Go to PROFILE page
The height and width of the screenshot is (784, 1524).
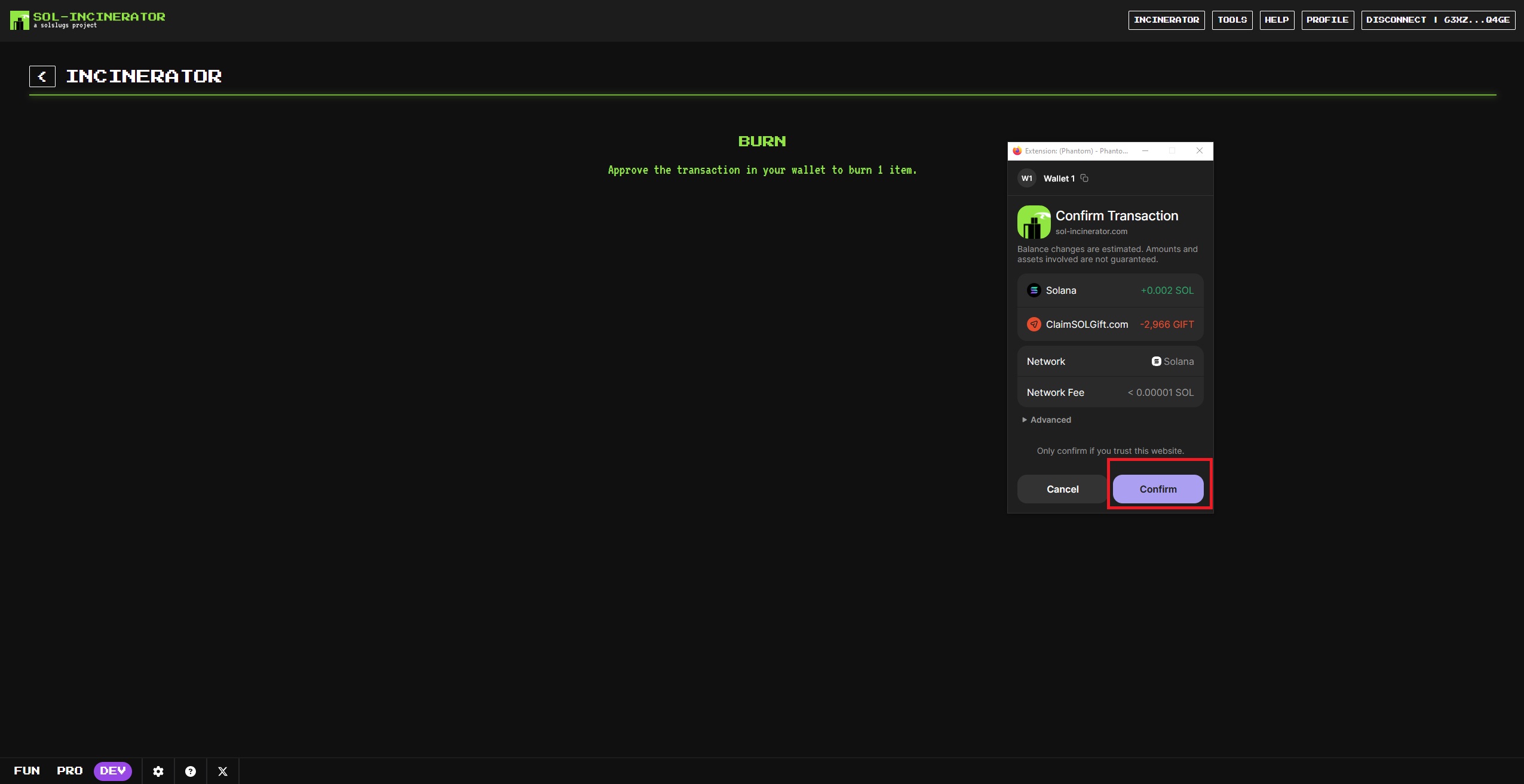pos(1327,20)
